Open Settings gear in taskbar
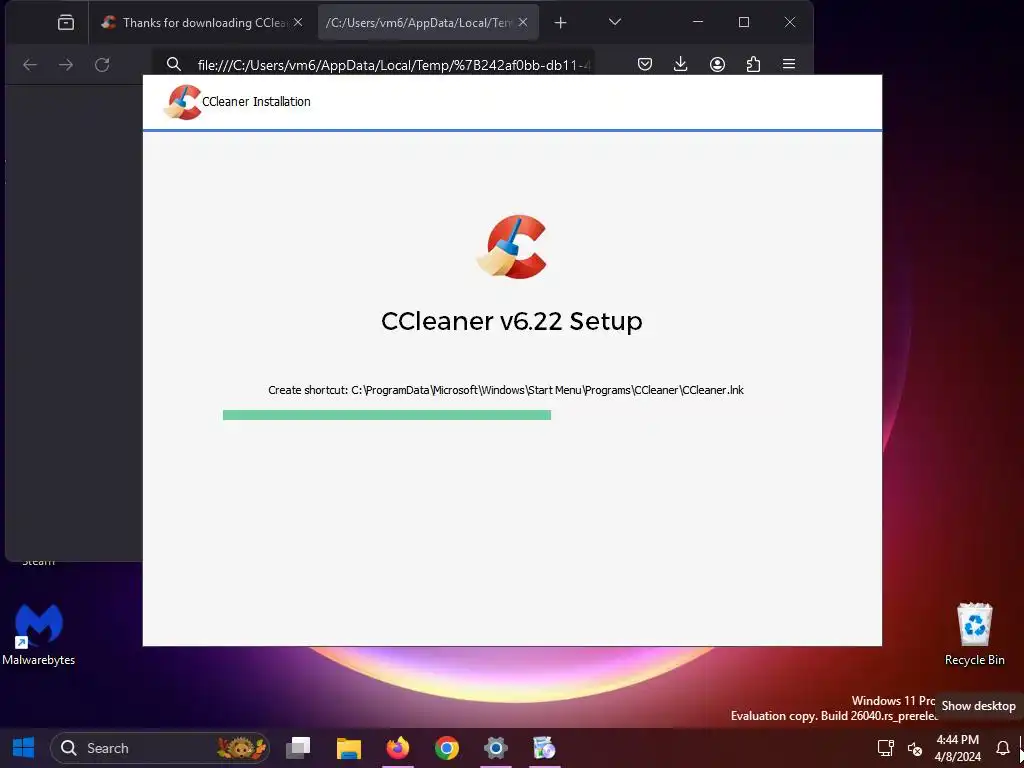This screenshot has height=768, width=1024. [x=496, y=748]
